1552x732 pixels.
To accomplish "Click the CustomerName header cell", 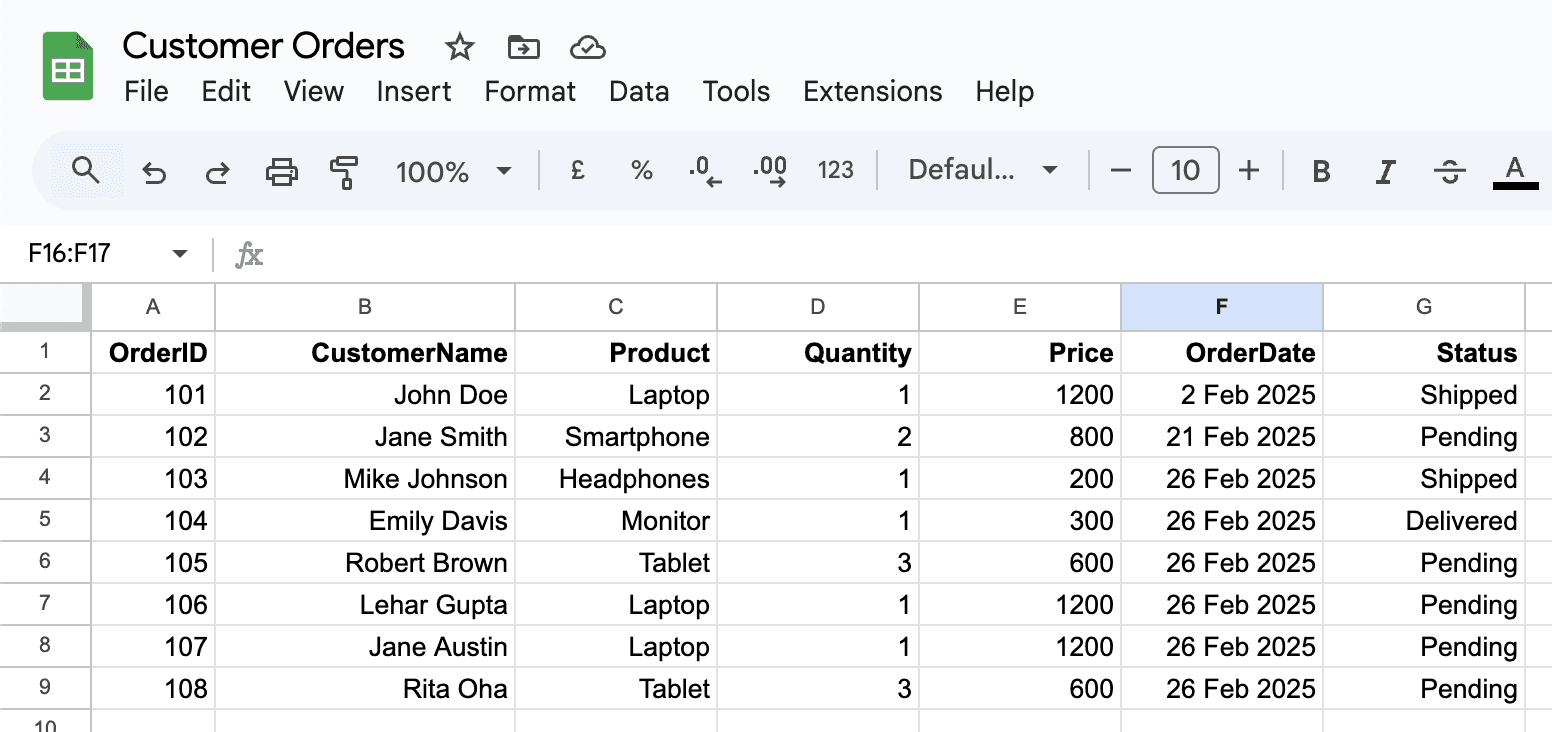I will pos(365,352).
